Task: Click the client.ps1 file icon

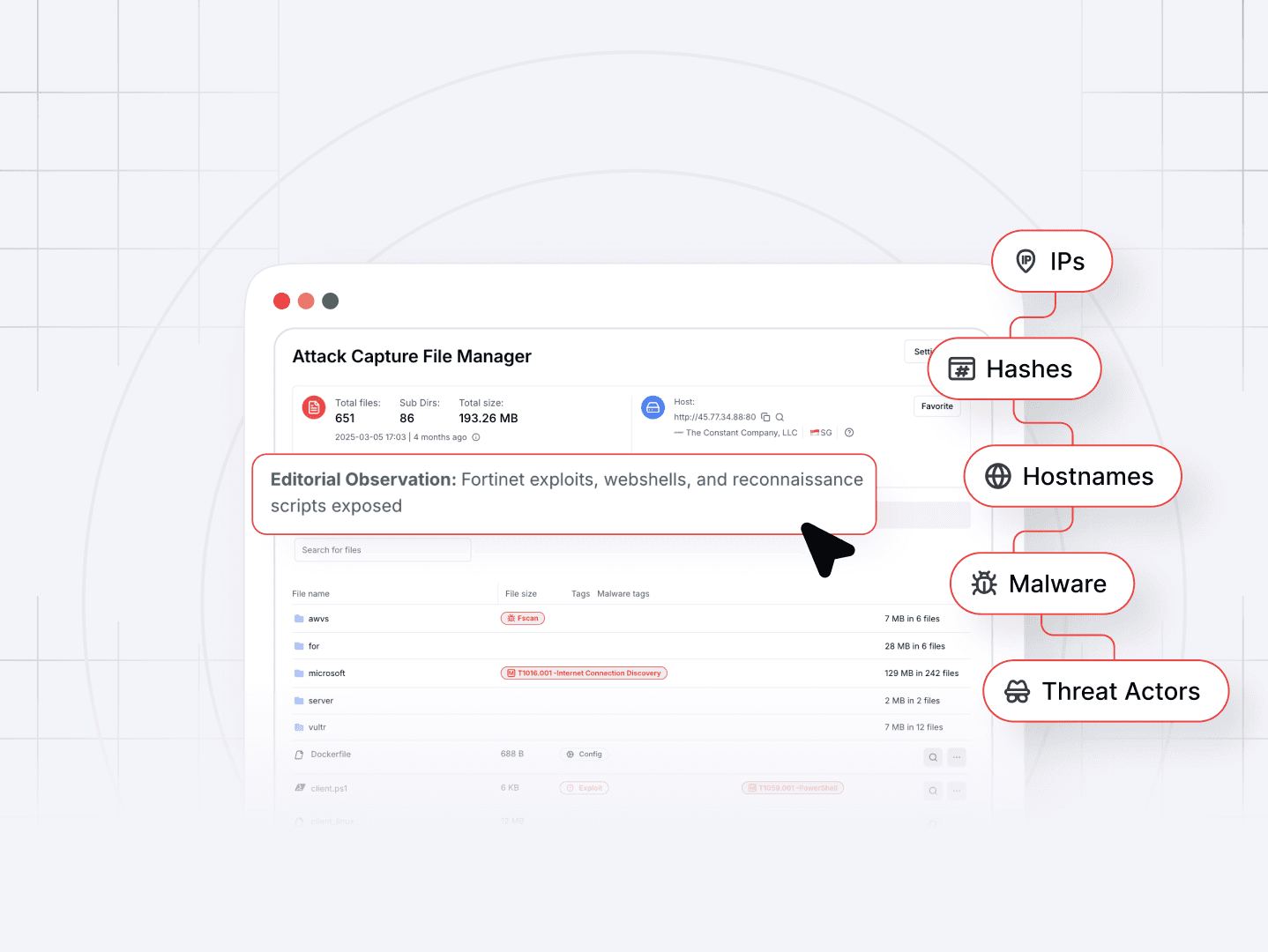Action: pyautogui.click(x=300, y=788)
